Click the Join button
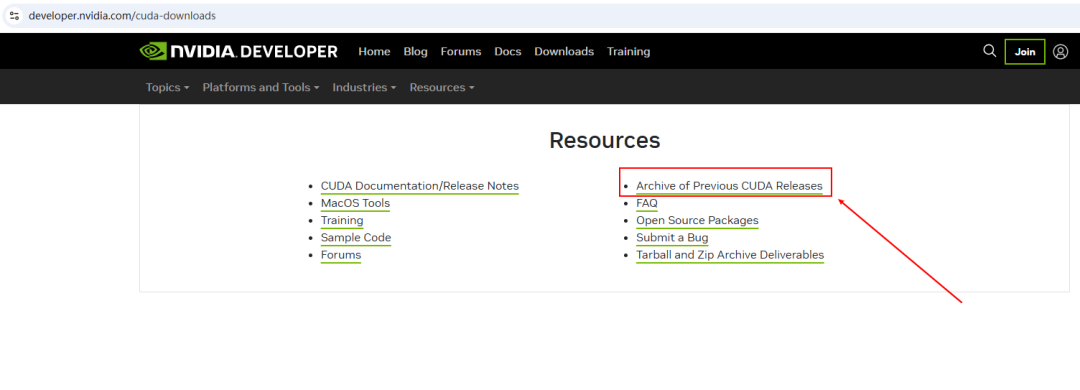The height and width of the screenshot is (390, 1080). tap(1025, 52)
